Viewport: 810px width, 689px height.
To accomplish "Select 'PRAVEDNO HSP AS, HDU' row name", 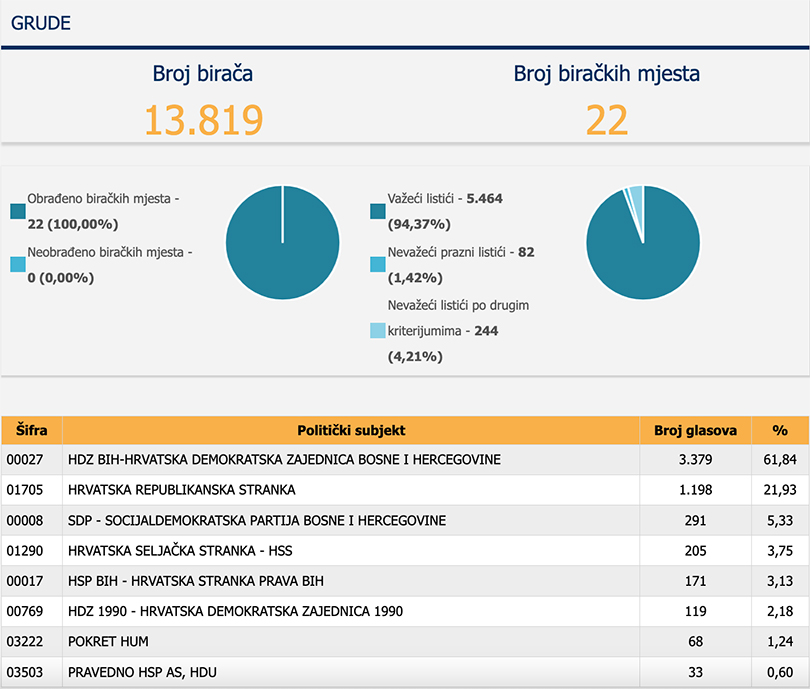I will 142,672.
